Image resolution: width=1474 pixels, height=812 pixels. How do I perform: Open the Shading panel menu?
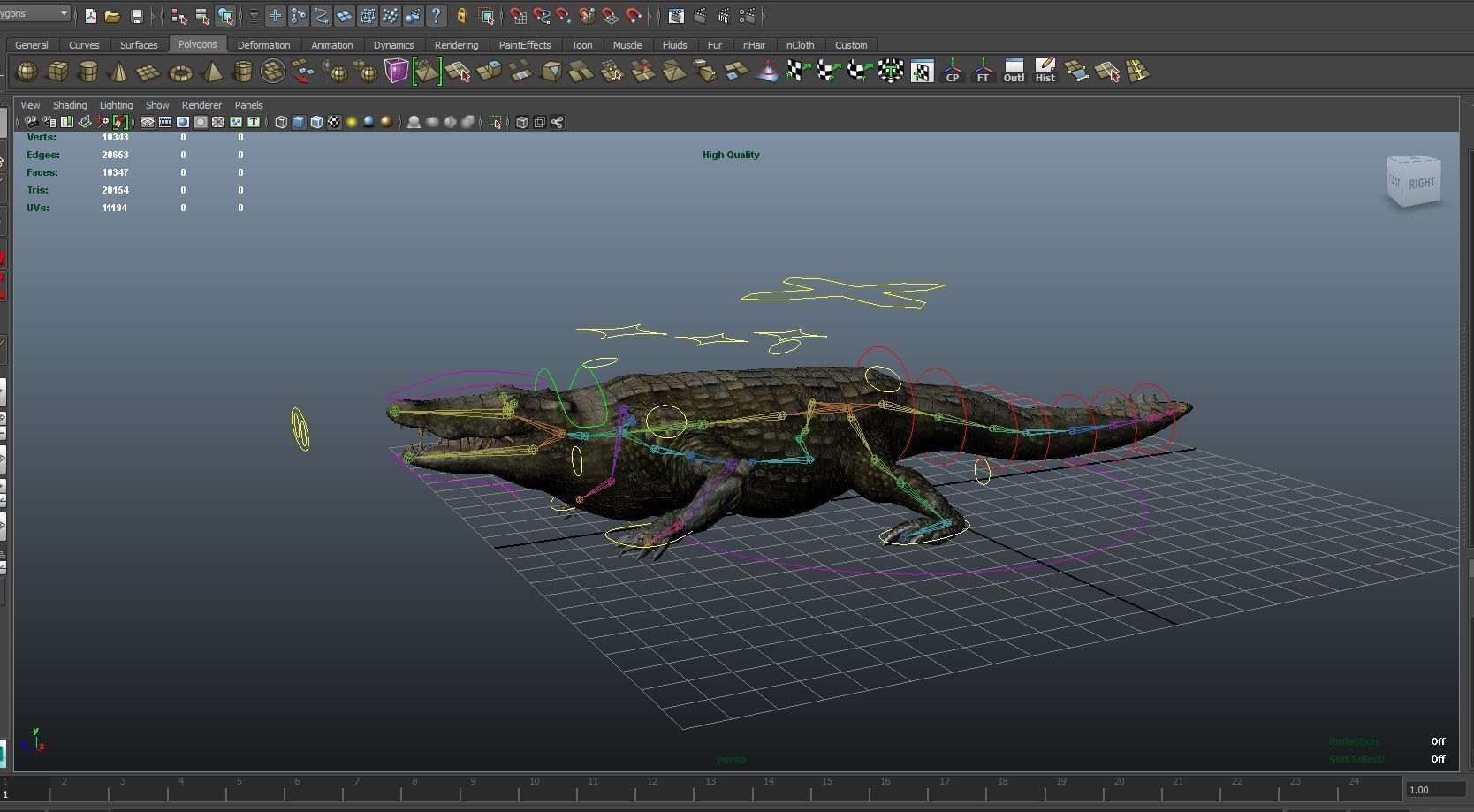click(x=70, y=105)
